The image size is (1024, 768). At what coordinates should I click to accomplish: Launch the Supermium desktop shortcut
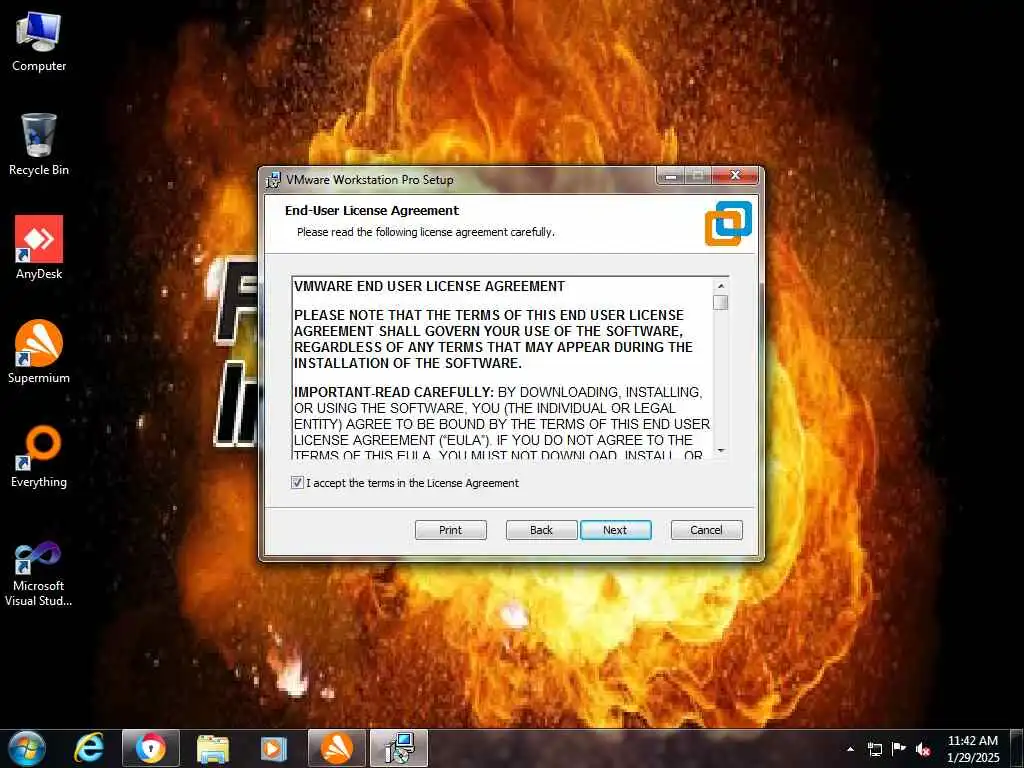tap(39, 352)
